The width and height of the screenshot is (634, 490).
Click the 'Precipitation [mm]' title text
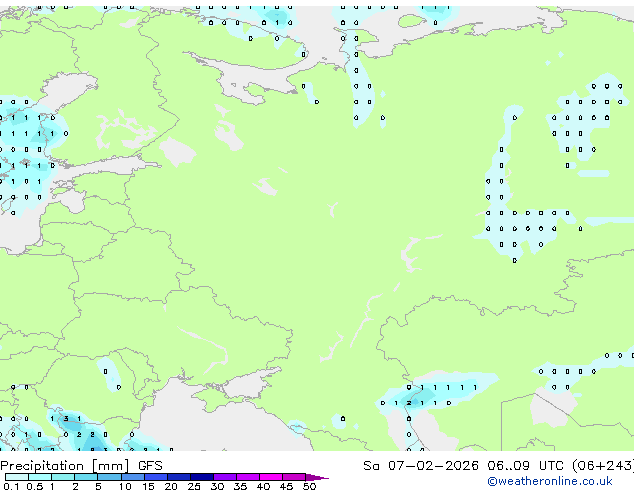tap(65, 466)
